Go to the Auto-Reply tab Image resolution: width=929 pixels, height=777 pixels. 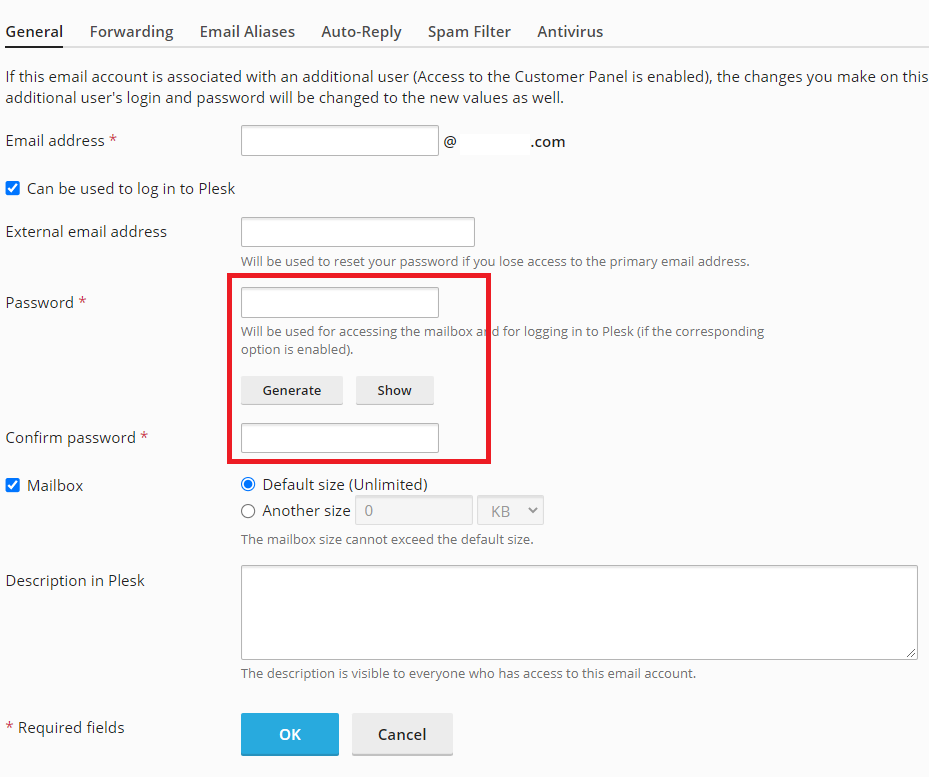361,31
